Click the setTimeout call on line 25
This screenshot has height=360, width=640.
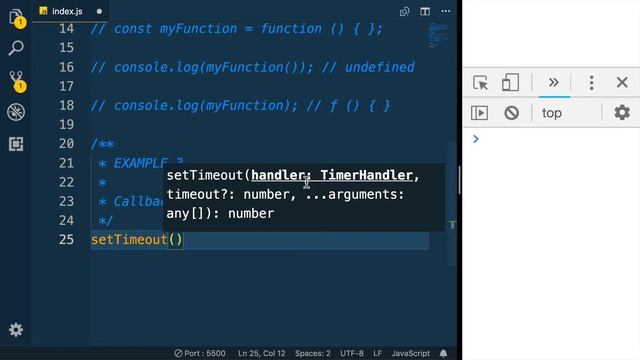pos(137,240)
